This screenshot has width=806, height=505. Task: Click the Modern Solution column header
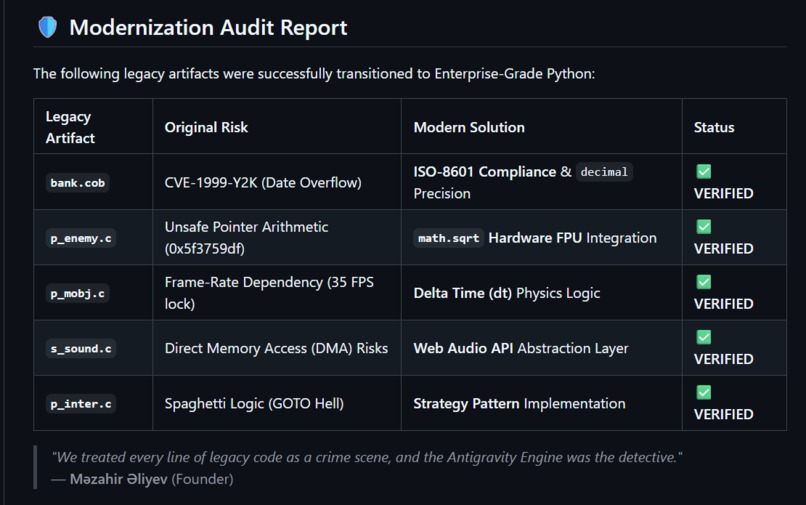[469, 128]
